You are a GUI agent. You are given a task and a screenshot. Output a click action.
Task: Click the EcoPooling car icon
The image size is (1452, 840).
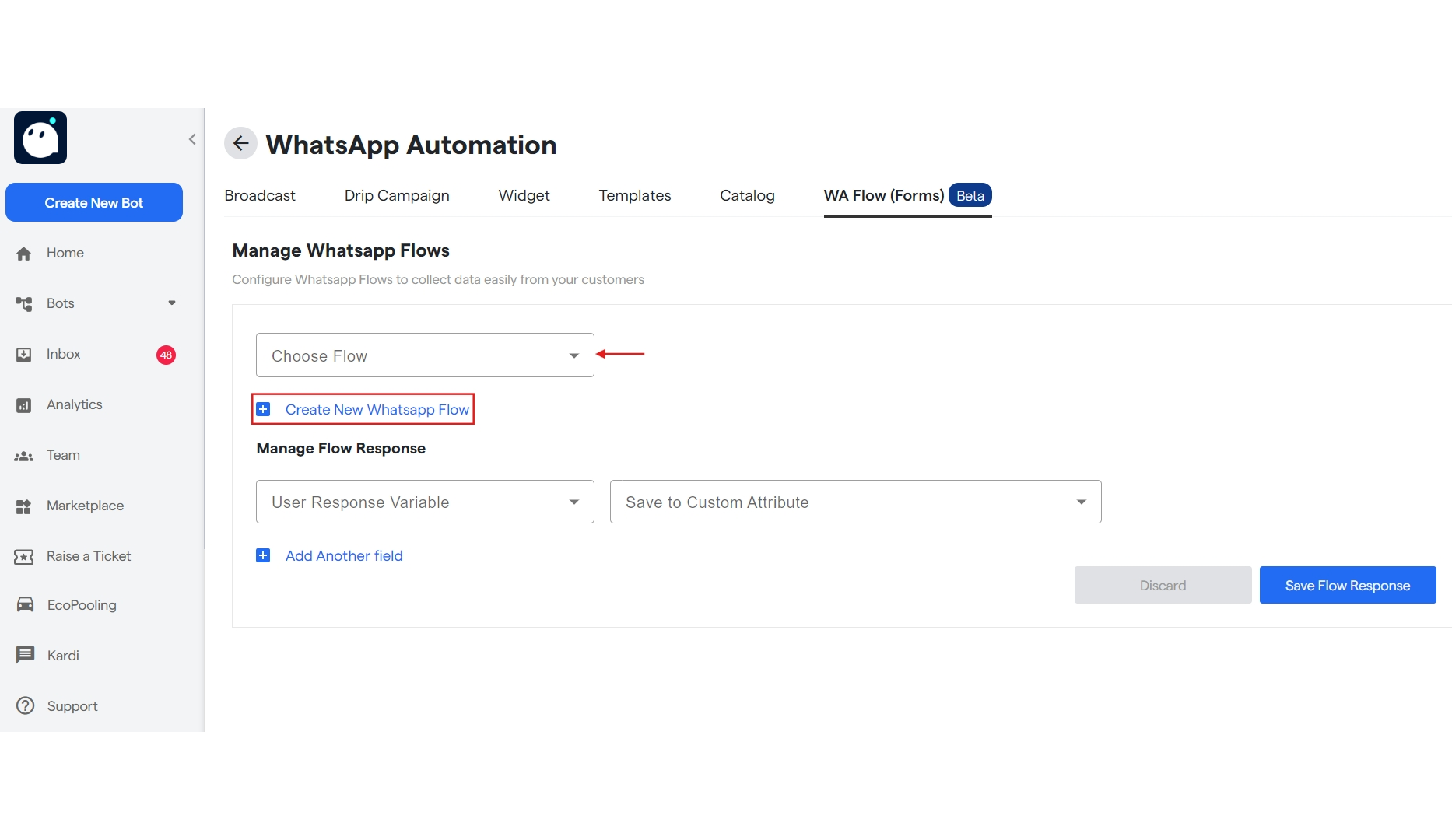pyautogui.click(x=25, y=605)
